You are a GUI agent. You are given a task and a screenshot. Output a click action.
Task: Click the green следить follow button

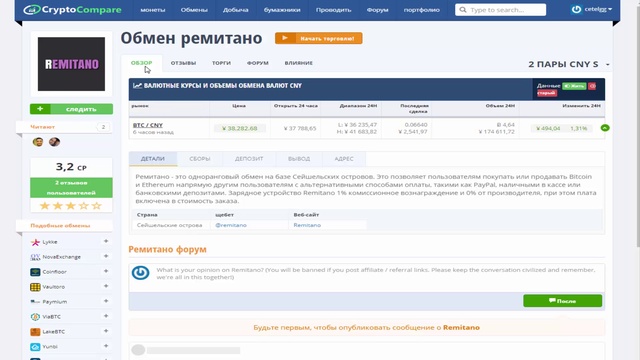coord(71,109)
